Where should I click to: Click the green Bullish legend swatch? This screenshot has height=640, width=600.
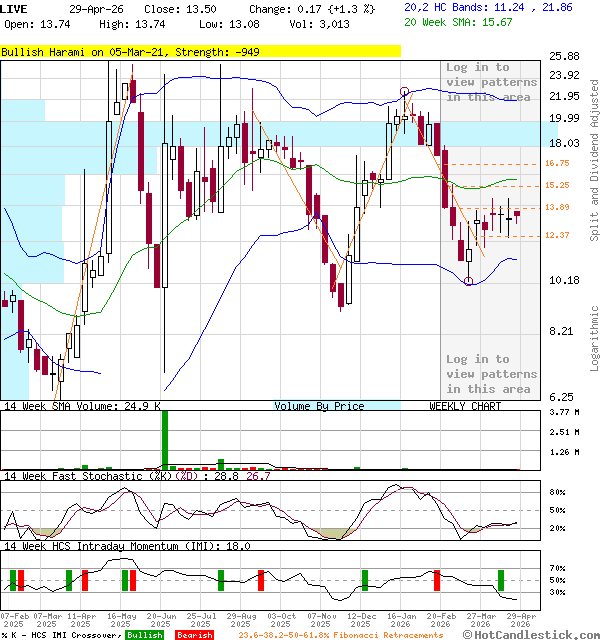click(x=145, y=635)
